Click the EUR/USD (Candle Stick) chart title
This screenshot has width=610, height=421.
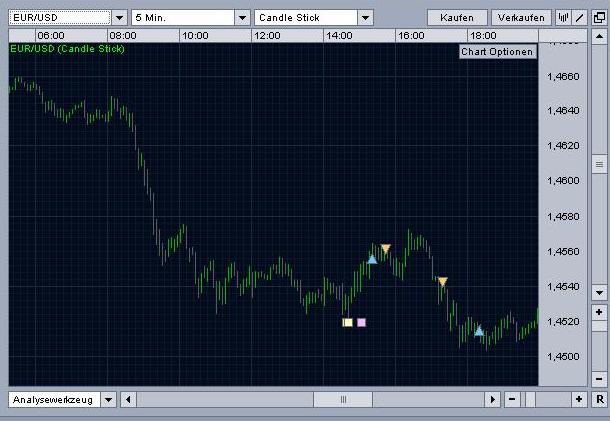coord(67,49)
